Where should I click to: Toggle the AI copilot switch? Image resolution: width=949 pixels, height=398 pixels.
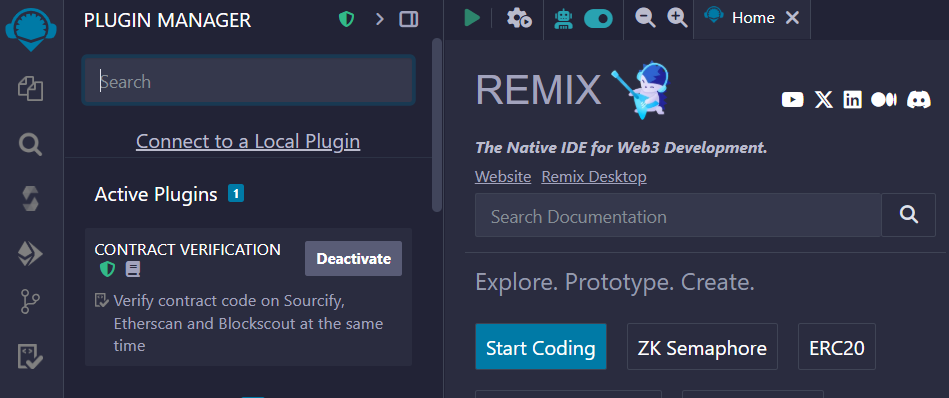(598, 19)
